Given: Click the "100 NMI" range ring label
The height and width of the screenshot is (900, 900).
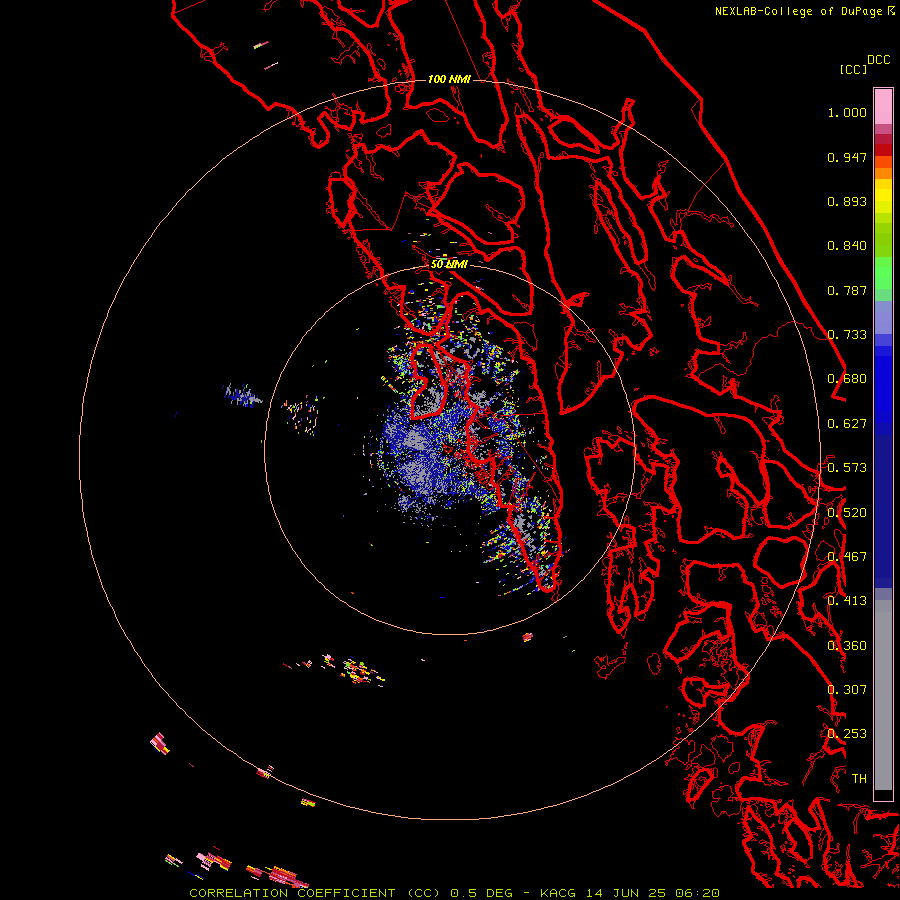Looking at the screenshot, I should click(449, 79).
